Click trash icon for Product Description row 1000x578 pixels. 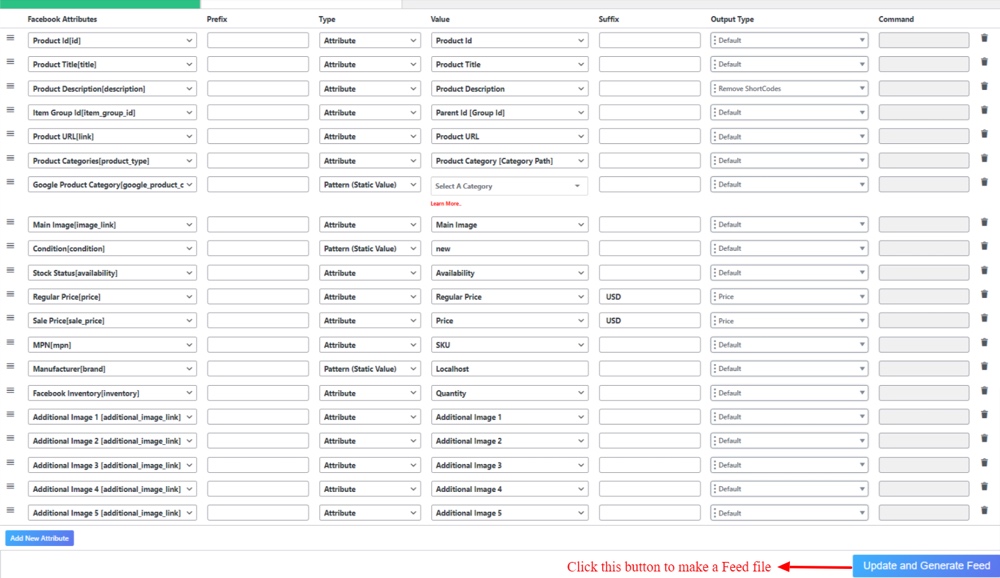click(984, 87)
